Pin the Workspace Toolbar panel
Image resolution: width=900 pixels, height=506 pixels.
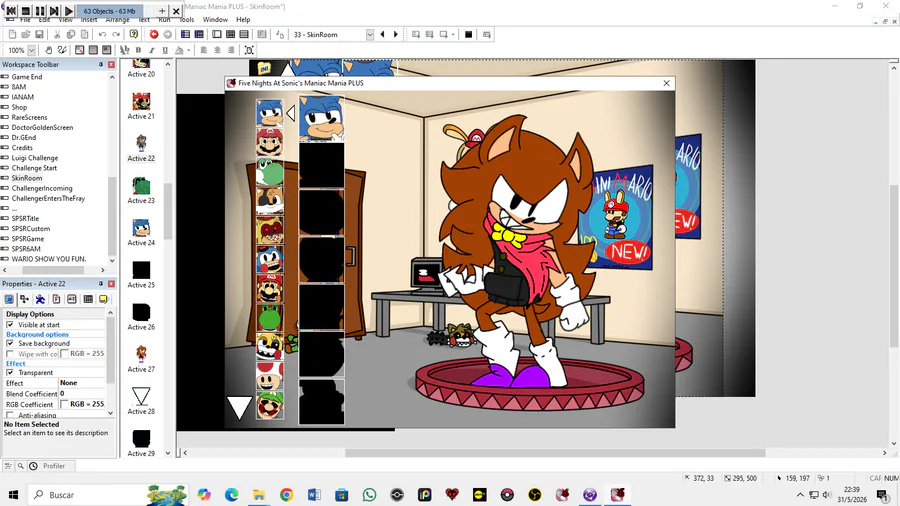[101, 64]
